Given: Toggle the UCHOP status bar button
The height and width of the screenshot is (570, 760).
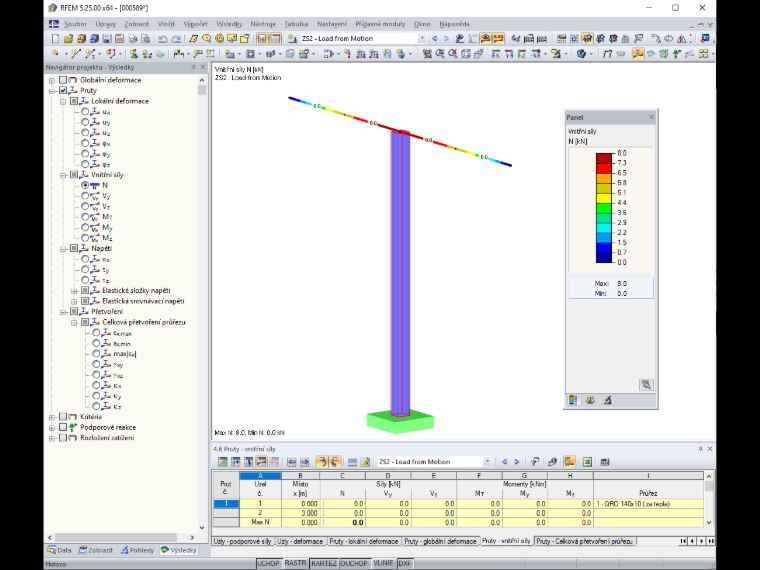Looking at the screenshot, I should [268, 563].
